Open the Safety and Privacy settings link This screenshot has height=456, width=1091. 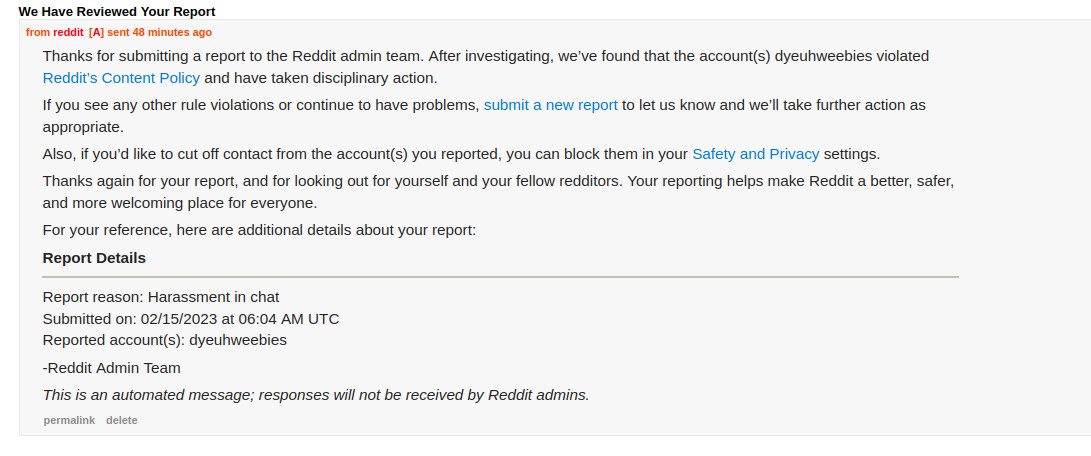pos(755,154)
